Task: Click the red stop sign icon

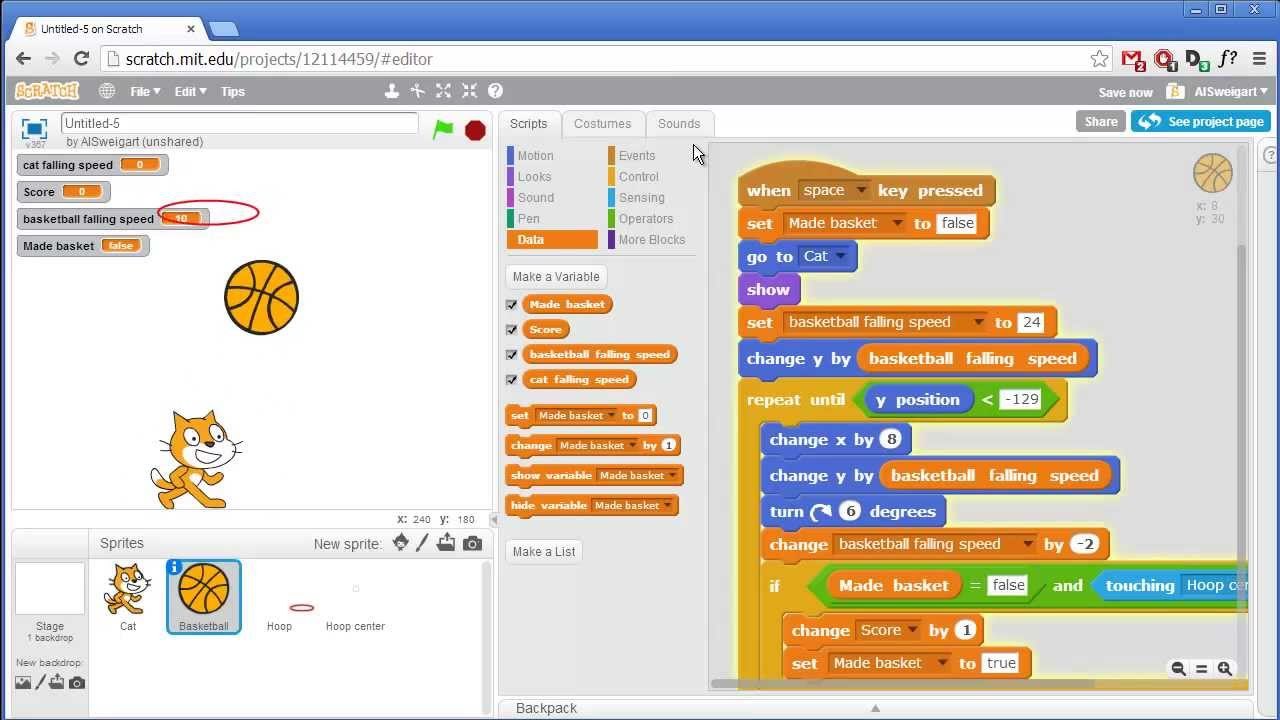Action: click(476, 130)
